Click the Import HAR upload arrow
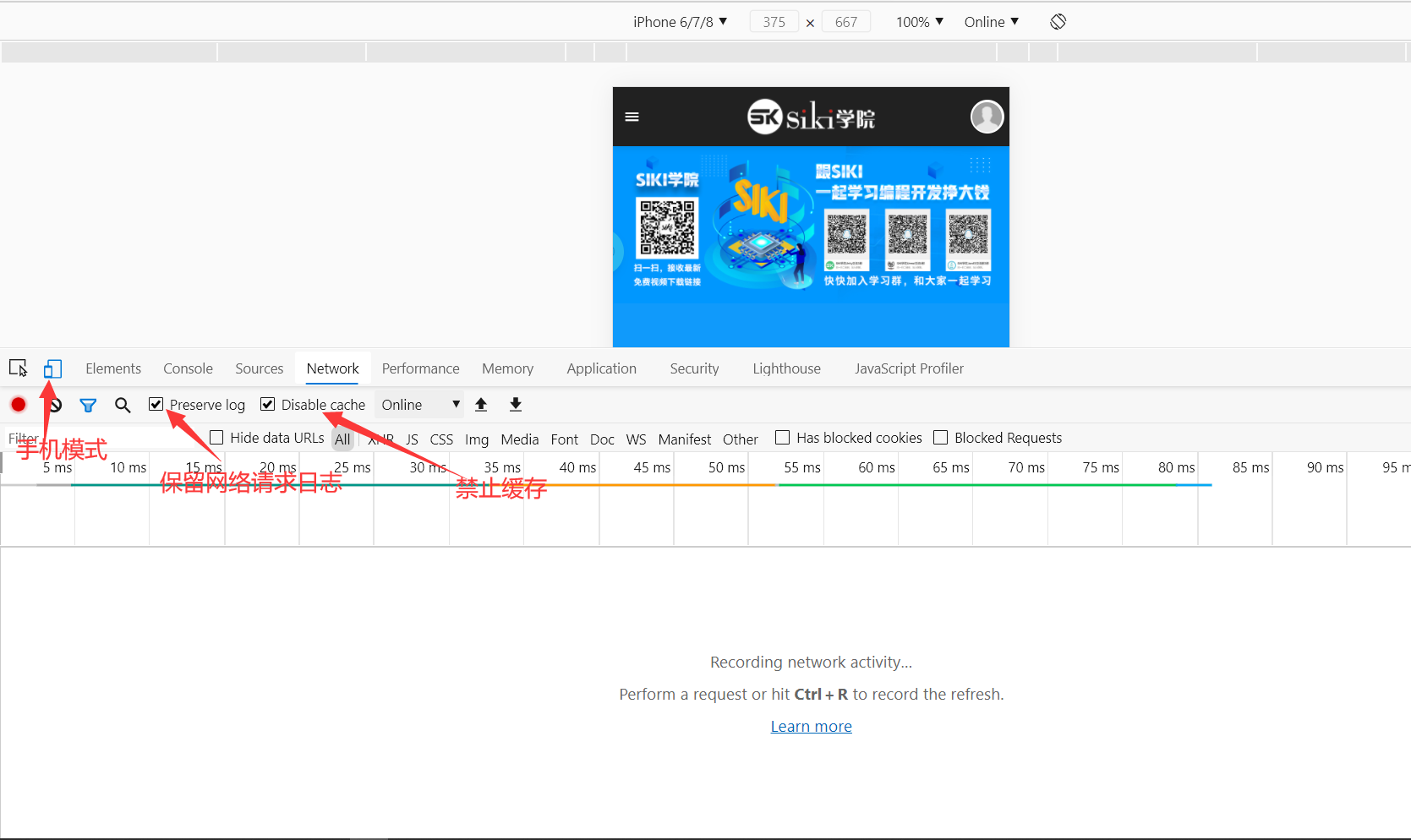Viewport: 1411px width, 840px height. (481, 405)
